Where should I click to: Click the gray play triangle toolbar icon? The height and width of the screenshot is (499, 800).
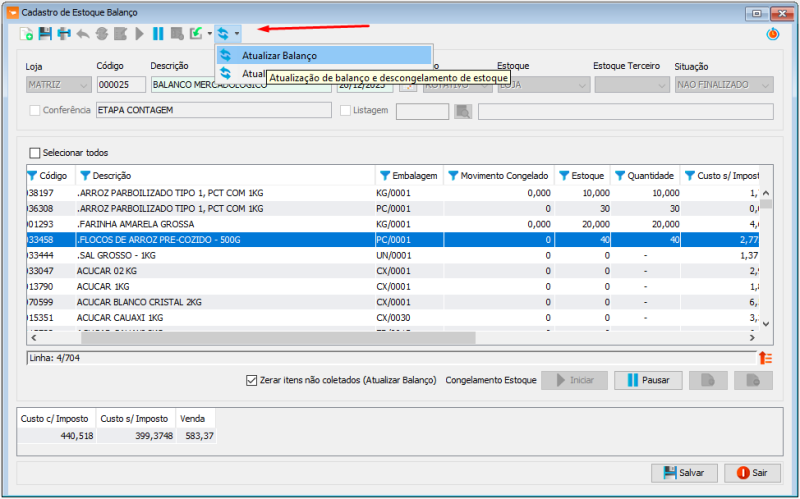139,34
